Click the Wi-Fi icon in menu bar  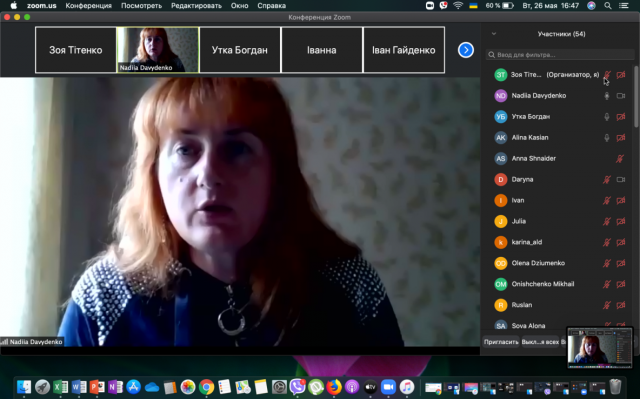[x=458, y=6]
